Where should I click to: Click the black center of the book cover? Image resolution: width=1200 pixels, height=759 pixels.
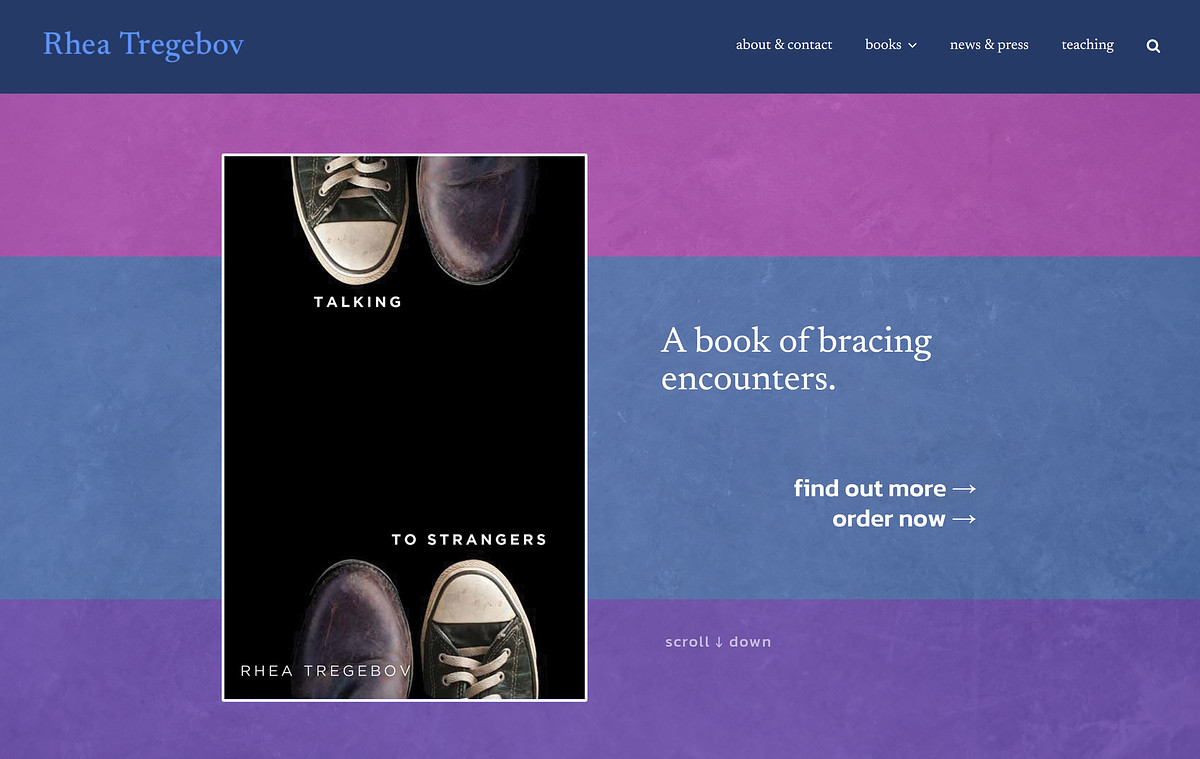tap(404, 420)
